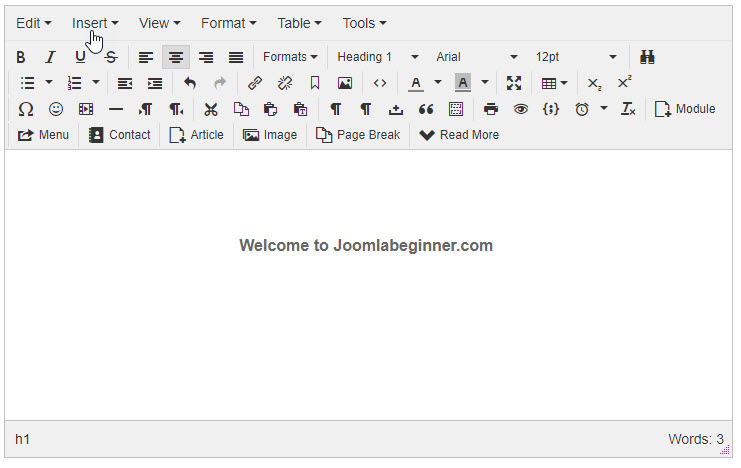Open the Format menu
Image resolution: width=741 pixels, height=468 pixels.
228,23
